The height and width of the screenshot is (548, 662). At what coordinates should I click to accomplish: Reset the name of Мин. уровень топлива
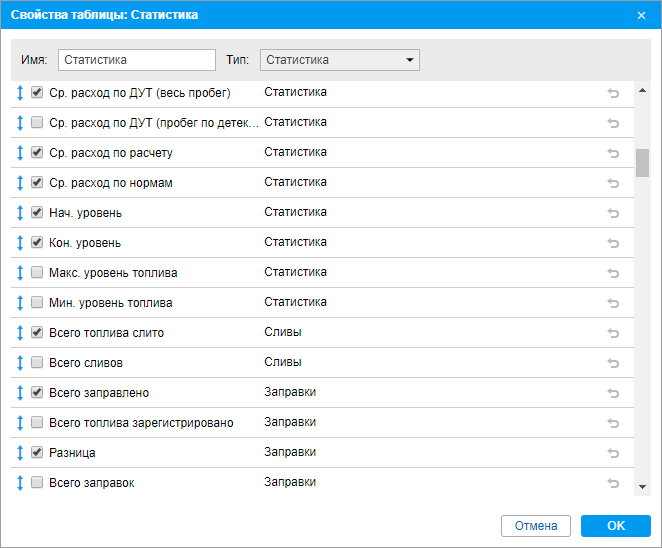tap(613, 303)
